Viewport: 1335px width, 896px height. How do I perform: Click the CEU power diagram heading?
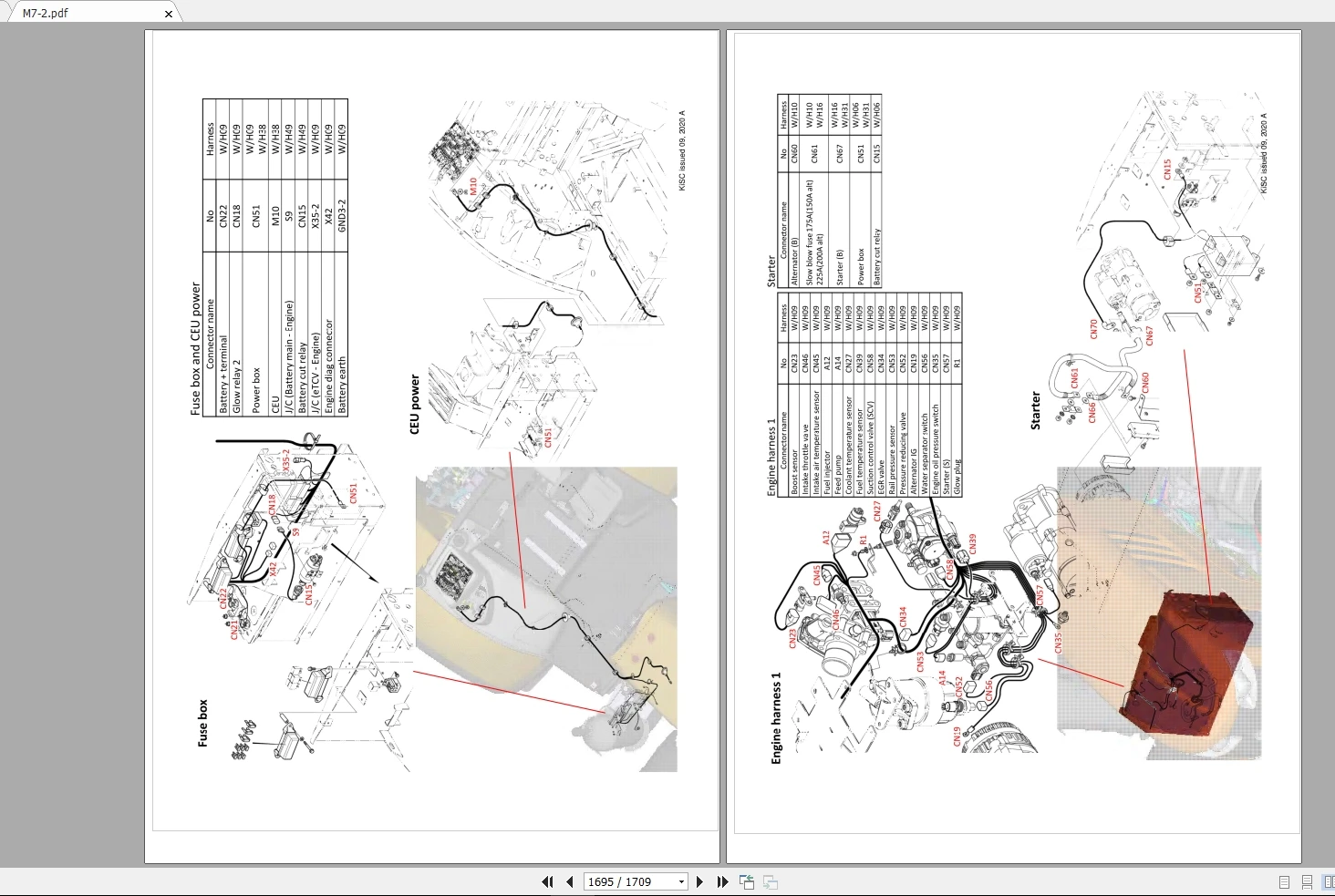[415, 404]
